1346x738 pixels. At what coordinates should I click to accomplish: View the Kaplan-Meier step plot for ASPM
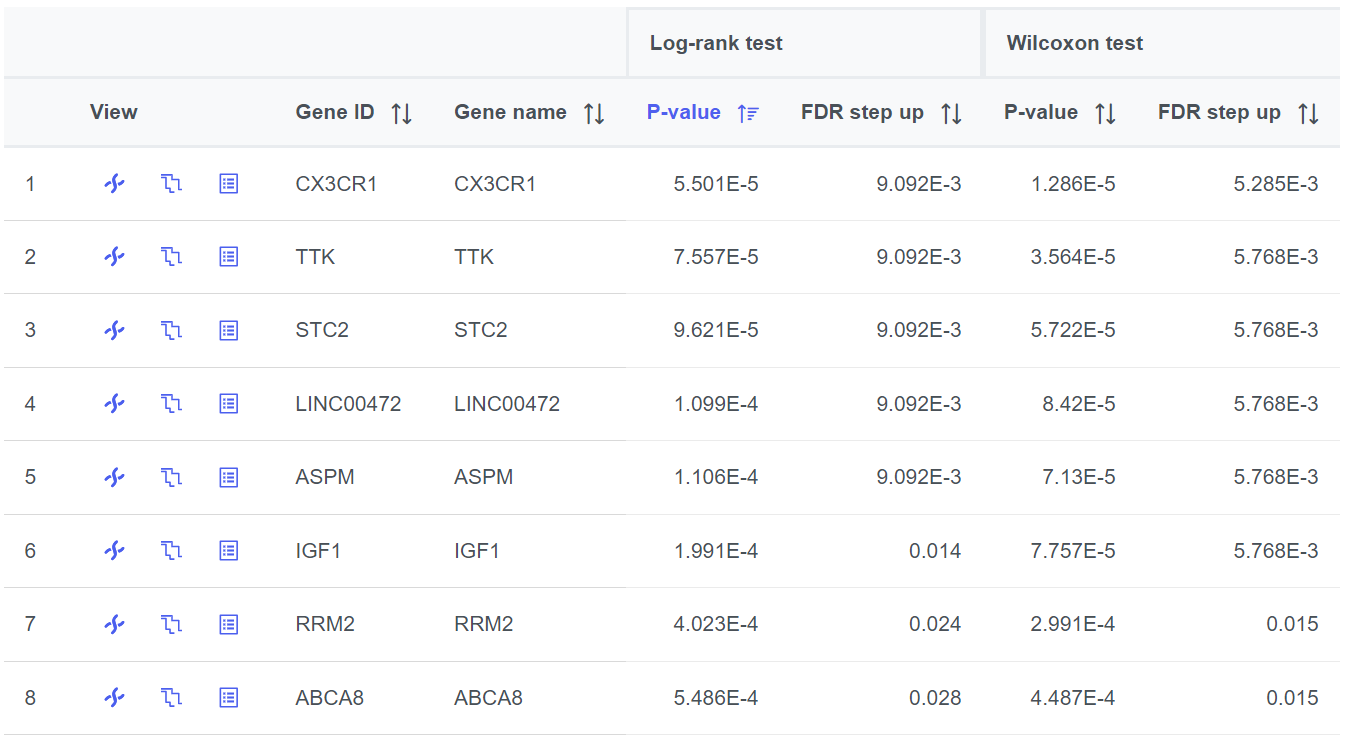172,477
